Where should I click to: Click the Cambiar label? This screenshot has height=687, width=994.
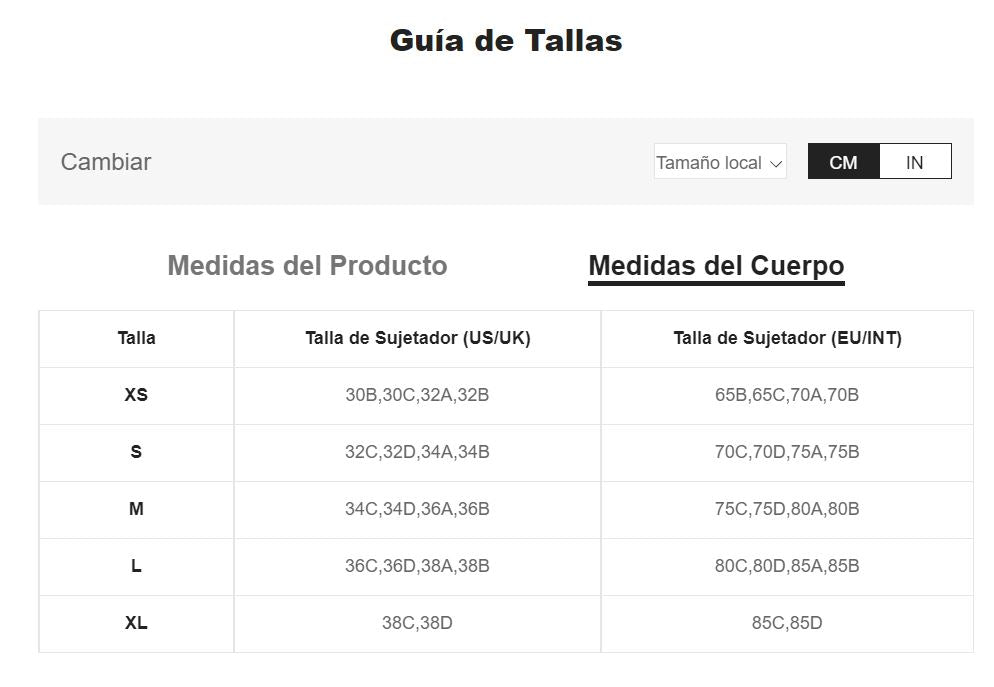(106, 162)
